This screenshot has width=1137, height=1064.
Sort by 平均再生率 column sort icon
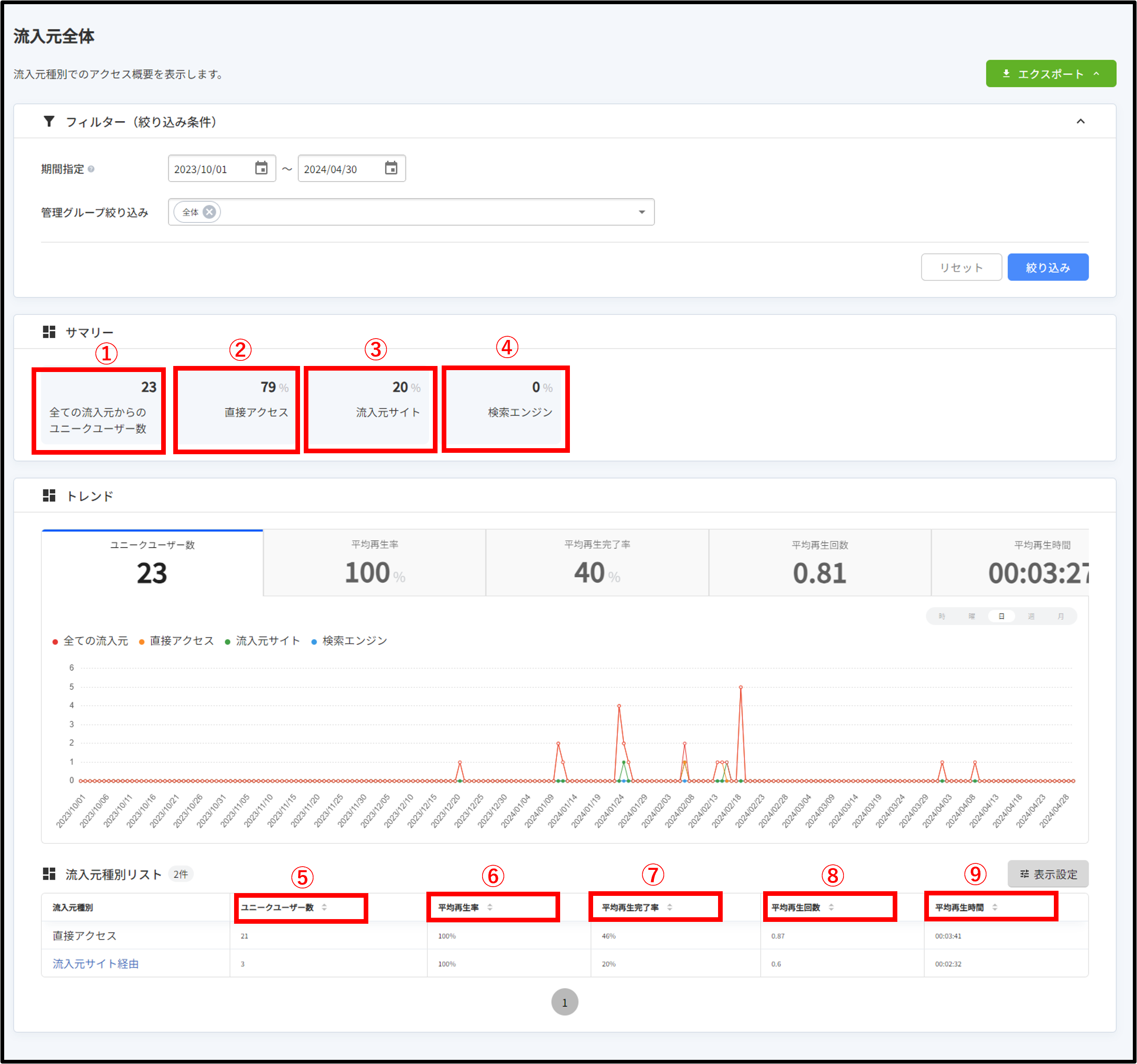tap(490, 907)
